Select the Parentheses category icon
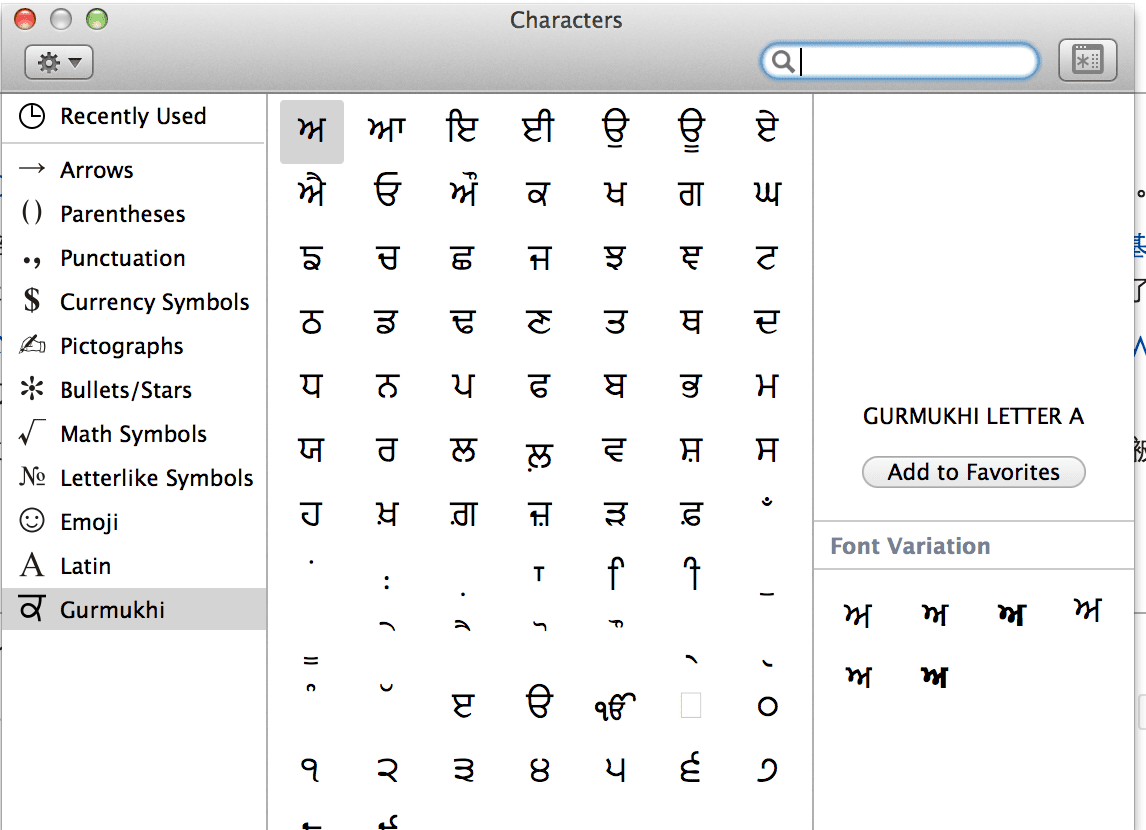The width and height of the screenshot is (1146, 830). 32,214
